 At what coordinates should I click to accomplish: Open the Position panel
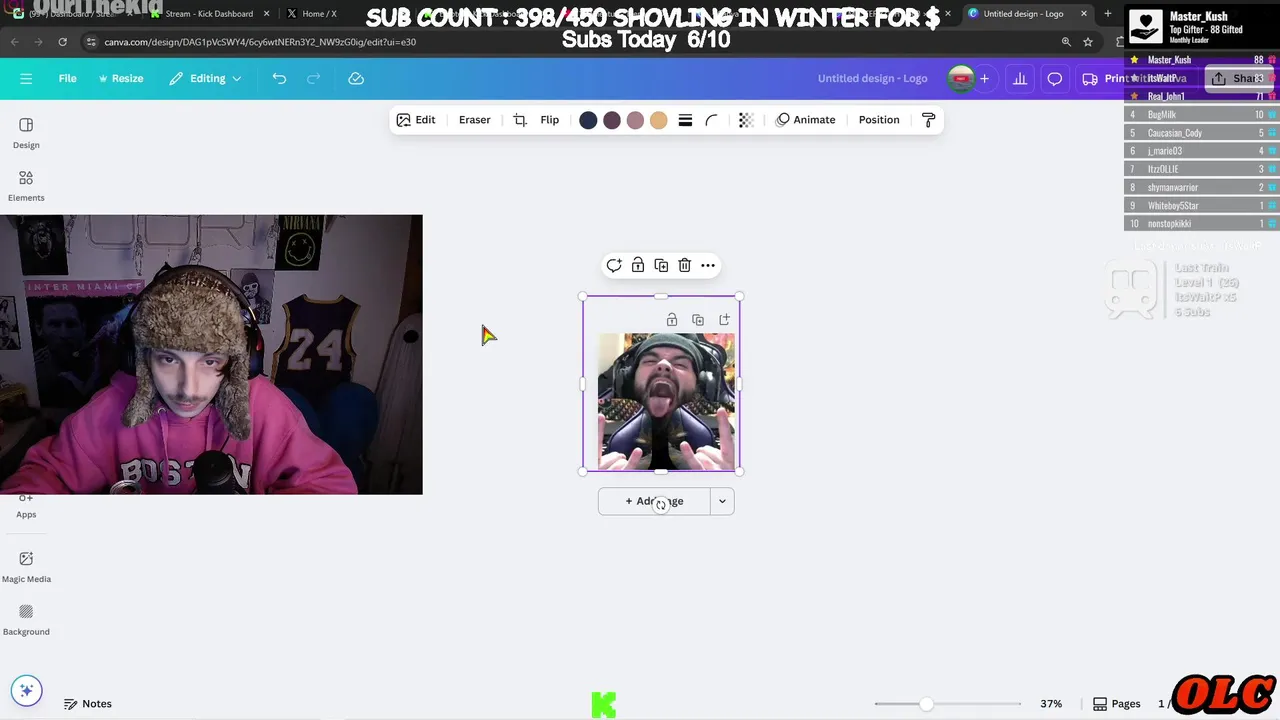pos(879,120)
